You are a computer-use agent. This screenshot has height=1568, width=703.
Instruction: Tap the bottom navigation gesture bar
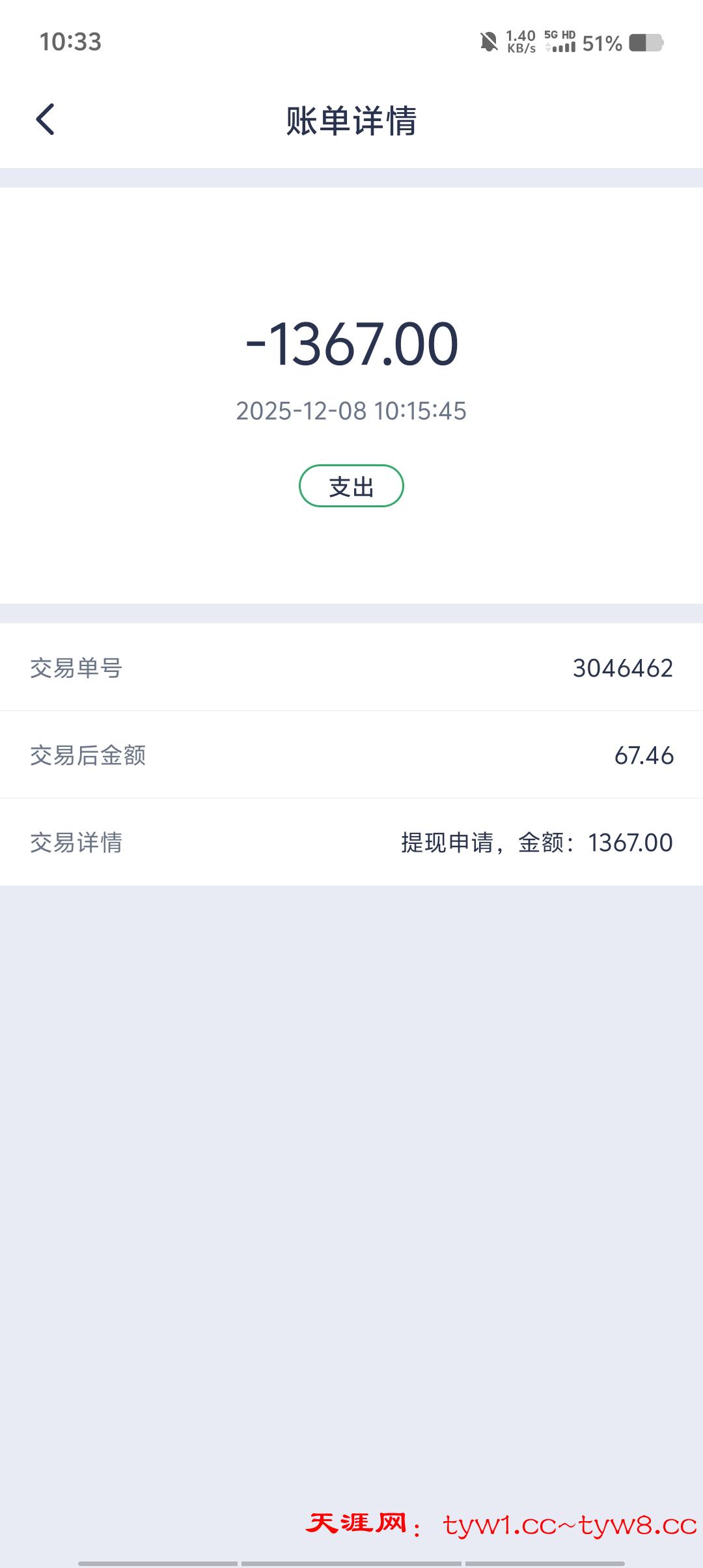[x=351, y=1563]
